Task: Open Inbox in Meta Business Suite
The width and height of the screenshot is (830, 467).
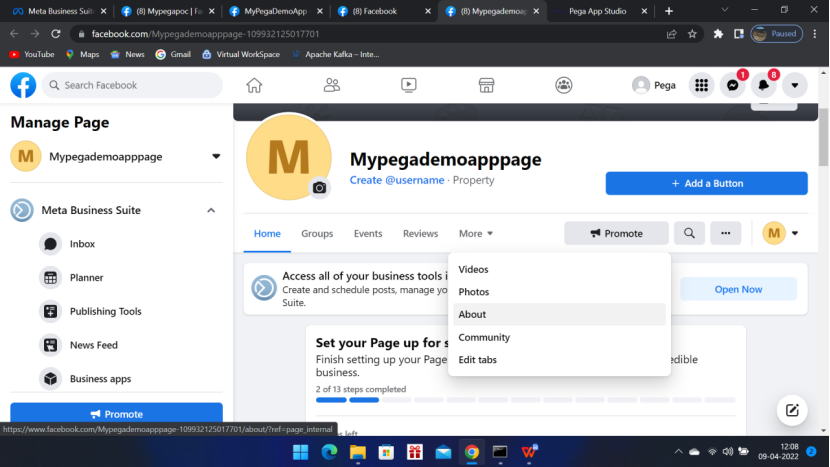Action: tap(82, 244)
